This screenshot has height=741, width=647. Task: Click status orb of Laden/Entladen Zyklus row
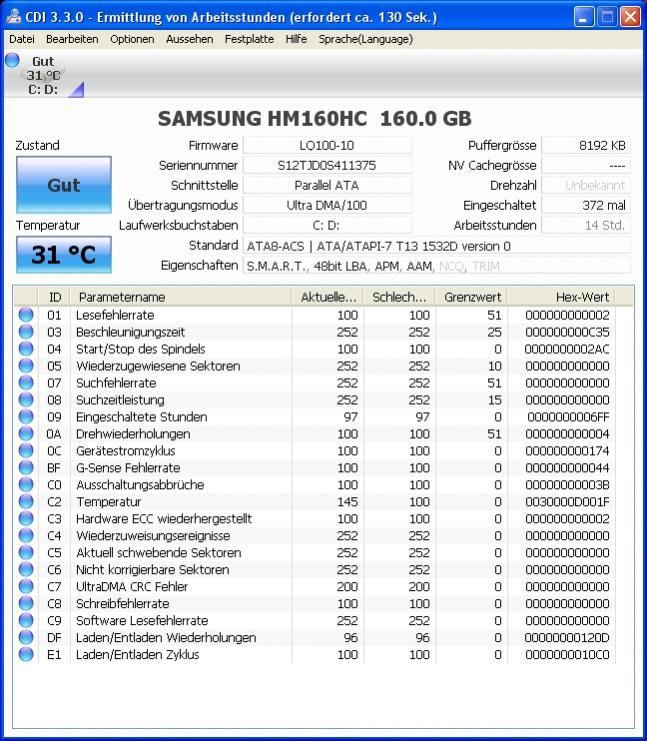coord(26,655)
